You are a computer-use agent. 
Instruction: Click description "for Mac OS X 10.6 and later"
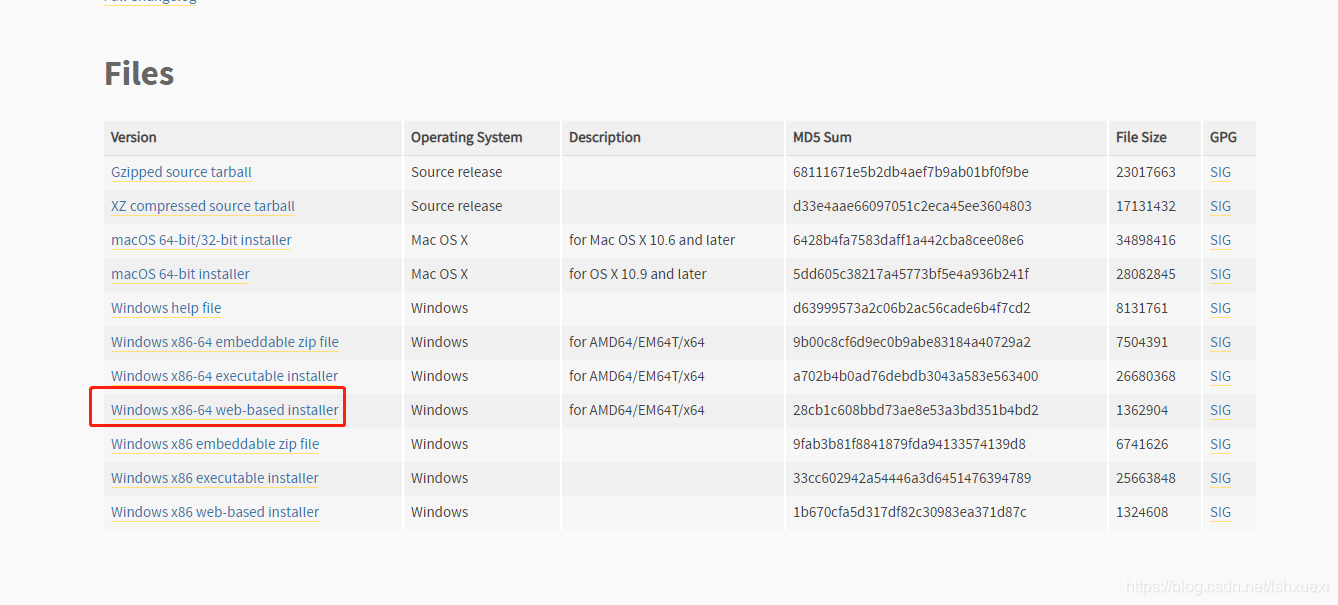[652, 240]
